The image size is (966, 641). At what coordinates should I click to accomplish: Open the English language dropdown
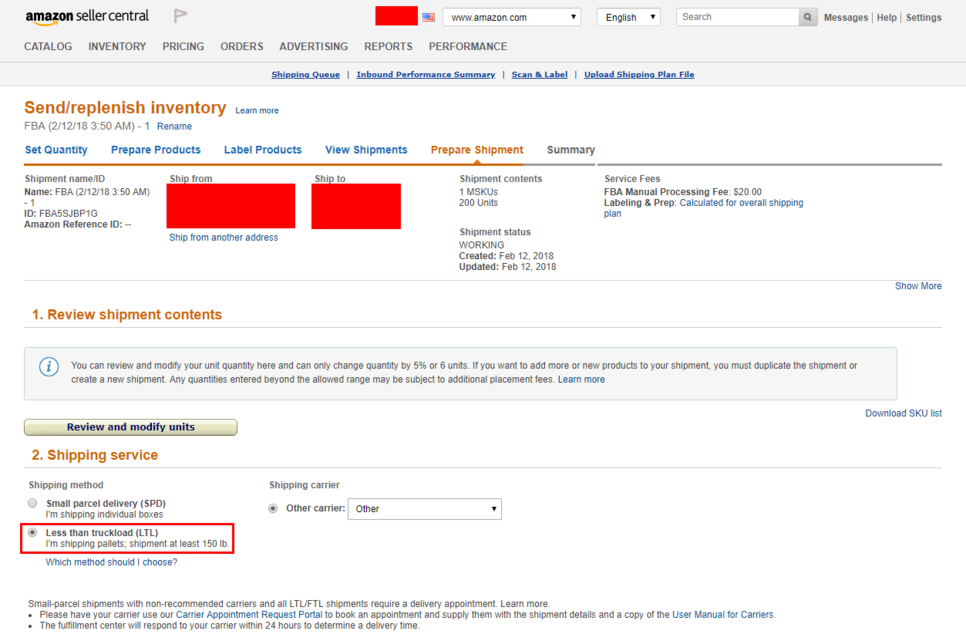(628, 17)
